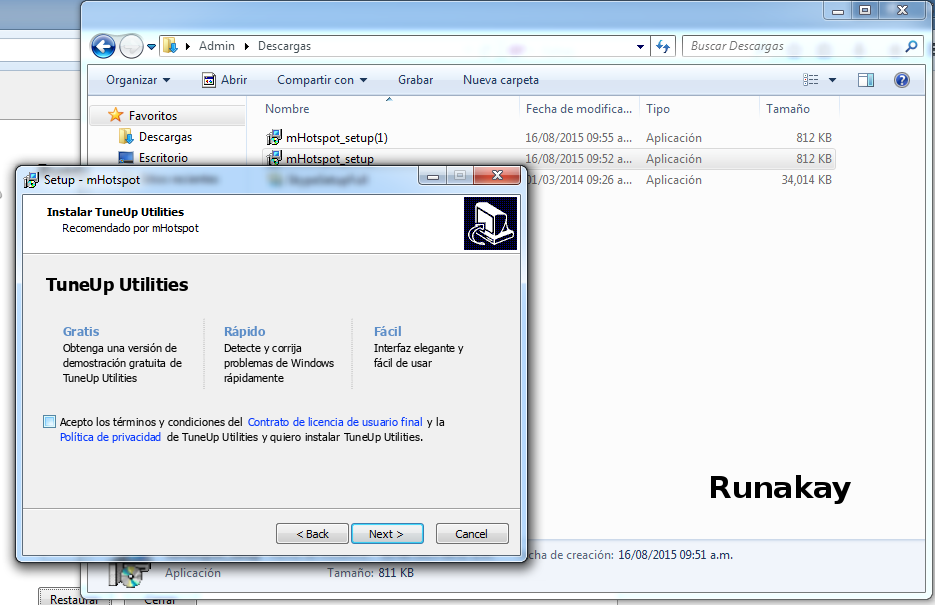The width and height of the screenshot is (935, 605).
Task: Click the search magnifier icon
Action: [x=911, y=46]
